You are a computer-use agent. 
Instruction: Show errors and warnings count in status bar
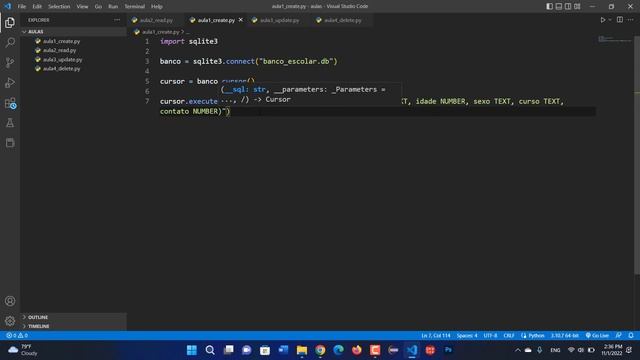pyautogui.click(x=17, y=335)
